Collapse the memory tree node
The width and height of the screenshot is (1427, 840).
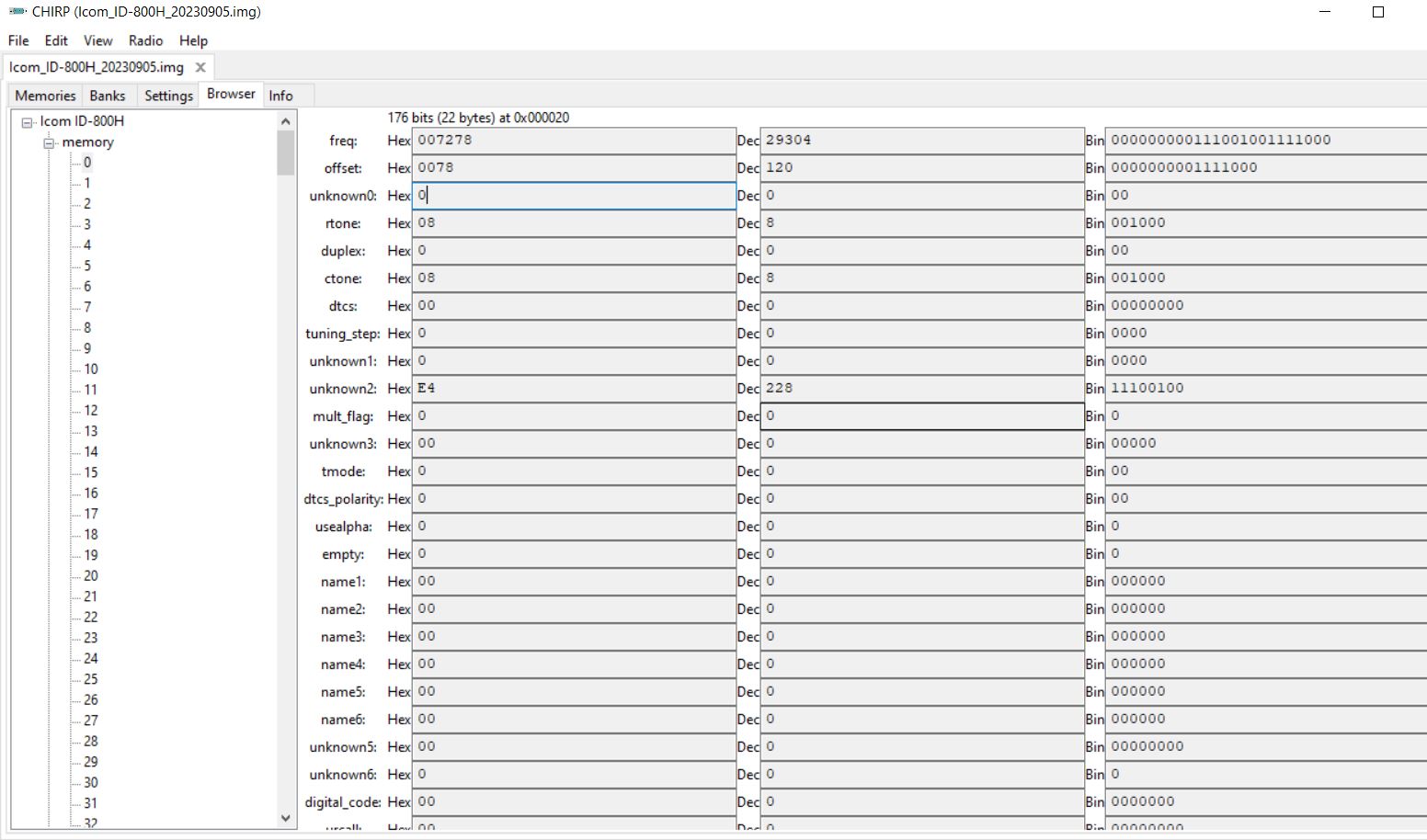click(x=50, y=142)
